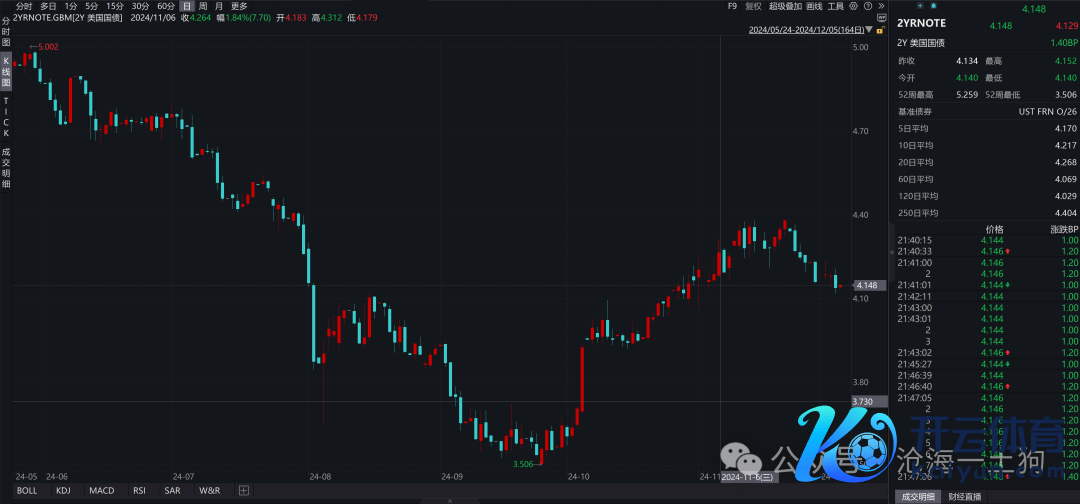The height and width of the screenshot is (504, 1080).
Task: Switch to the MACD indicator tab
Action: [x=101, y=491]
